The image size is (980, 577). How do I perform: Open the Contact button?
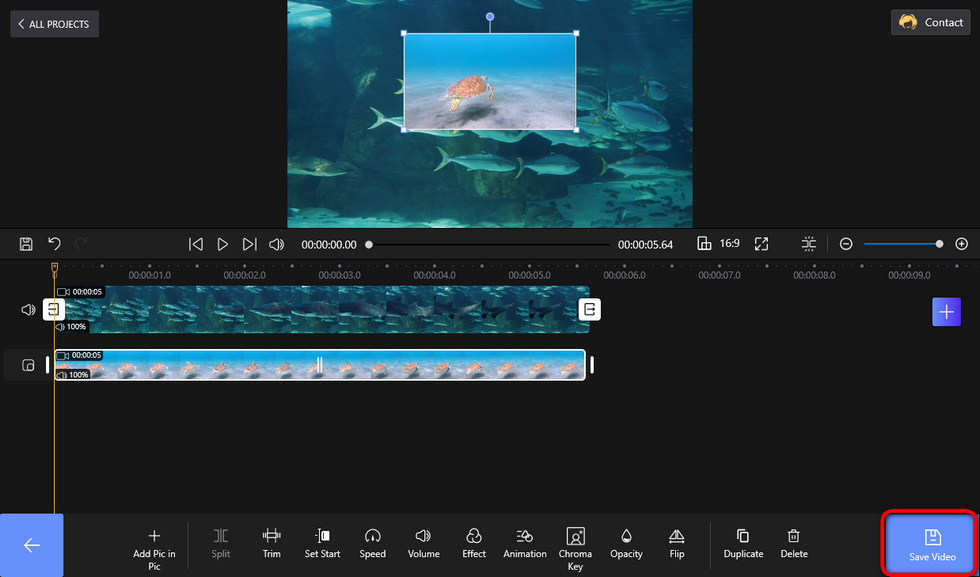pos(931,23)
